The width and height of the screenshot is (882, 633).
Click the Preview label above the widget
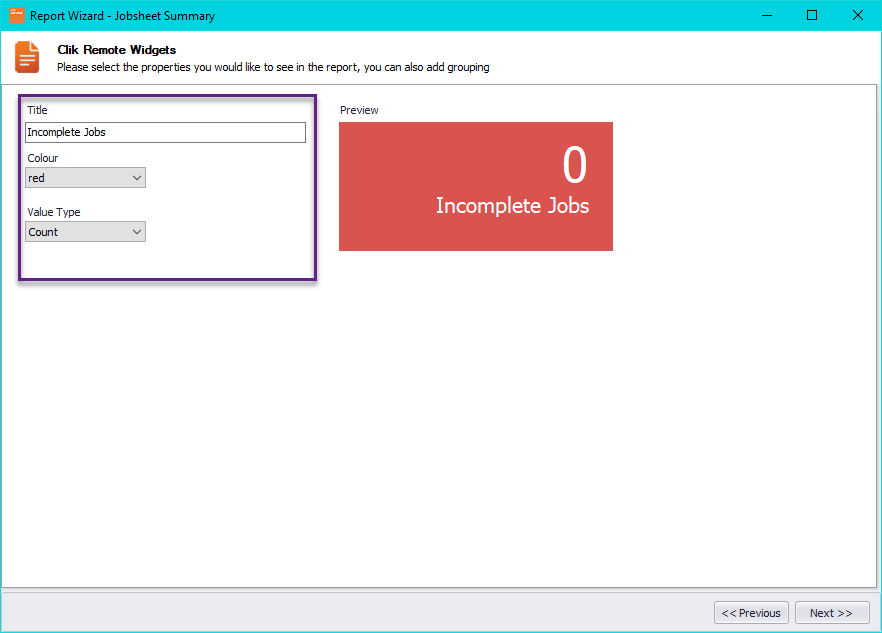click(359, 110)
